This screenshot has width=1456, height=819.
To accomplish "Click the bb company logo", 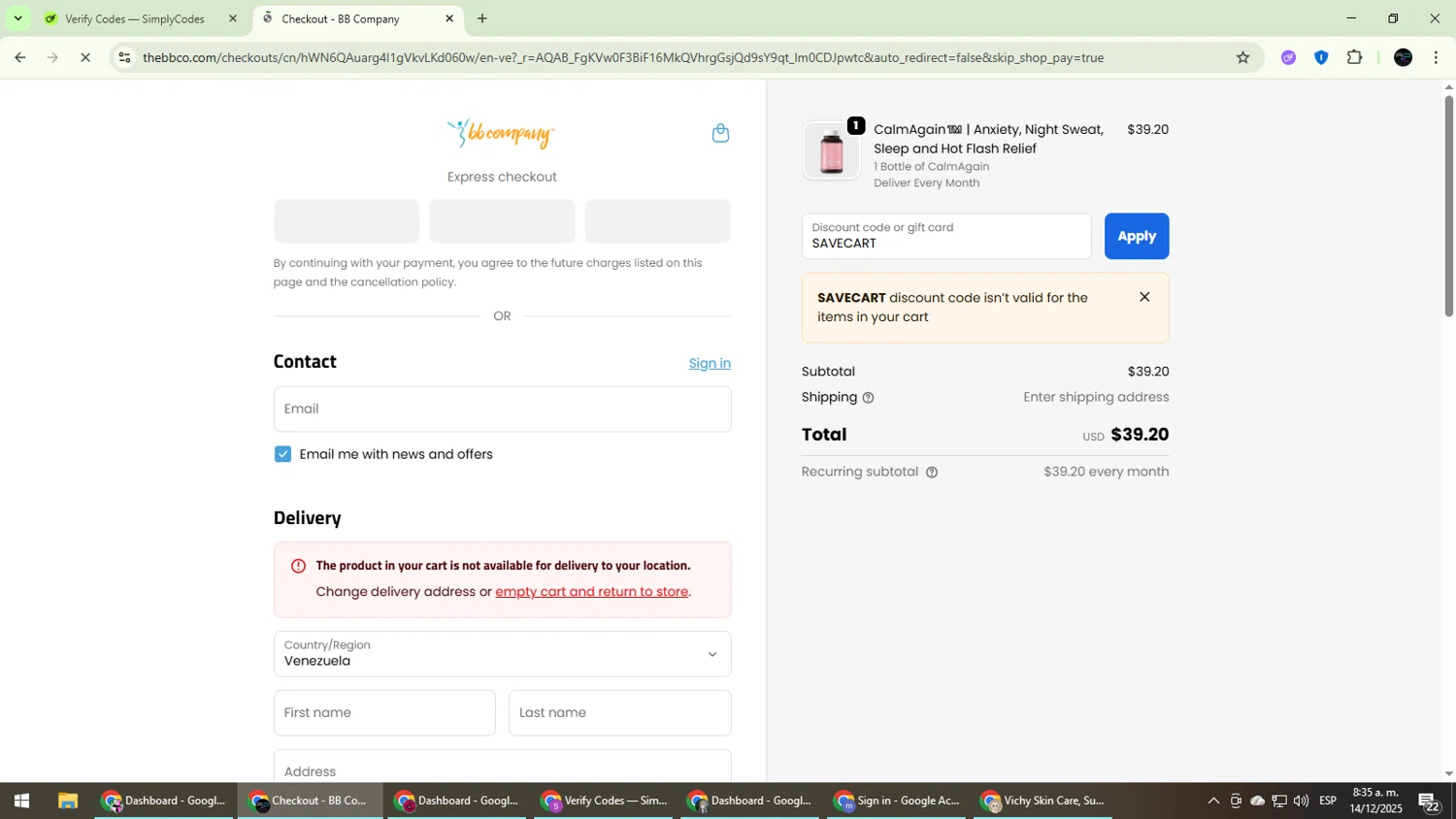I will click(x=501, y=133).
